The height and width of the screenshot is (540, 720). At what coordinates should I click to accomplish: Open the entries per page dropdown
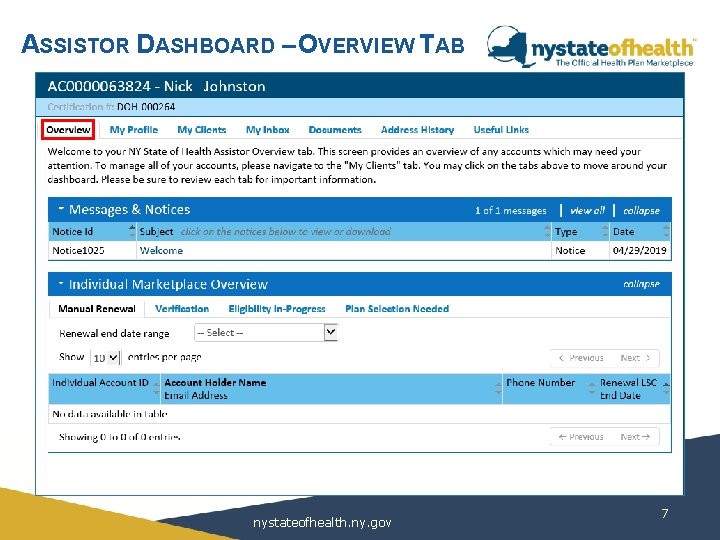click(x=106, y=358)
